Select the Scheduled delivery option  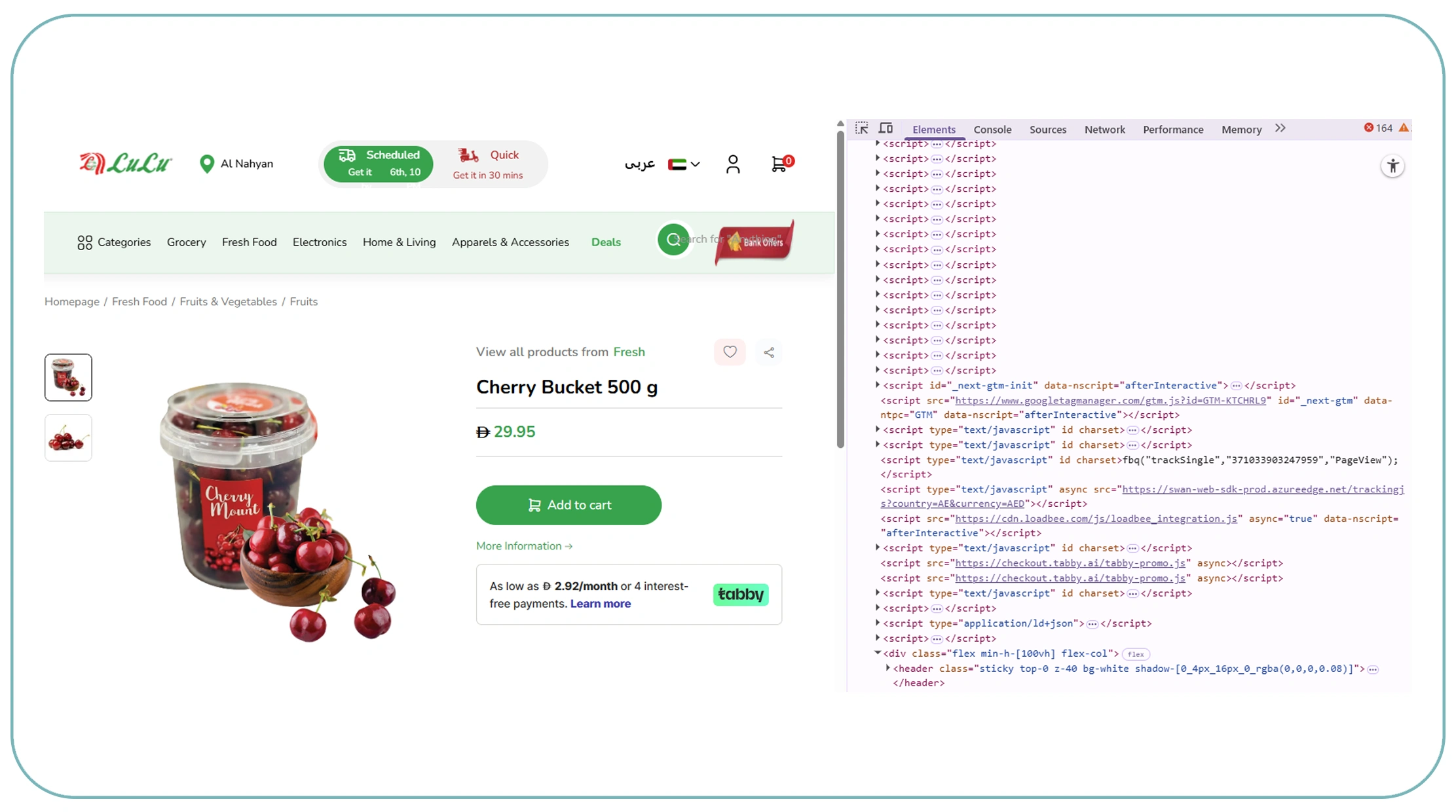[379, 164]
